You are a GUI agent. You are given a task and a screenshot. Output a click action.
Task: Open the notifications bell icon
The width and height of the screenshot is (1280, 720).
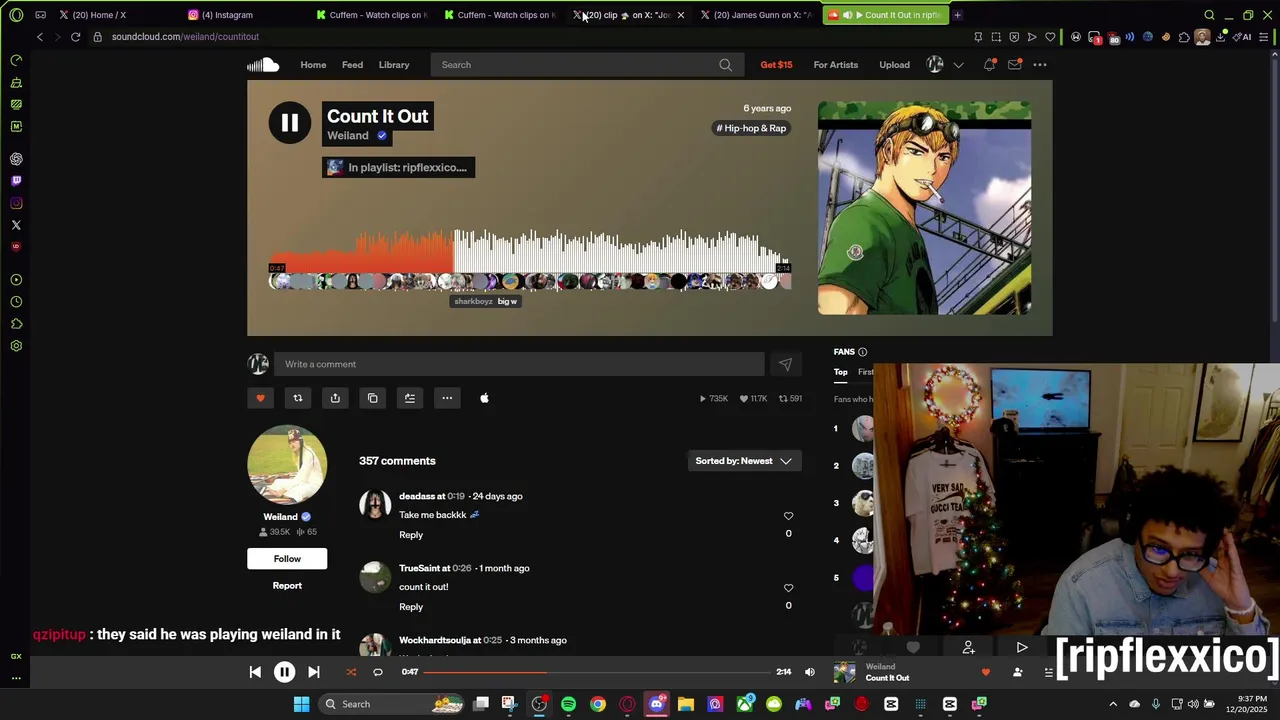point(989,65)
